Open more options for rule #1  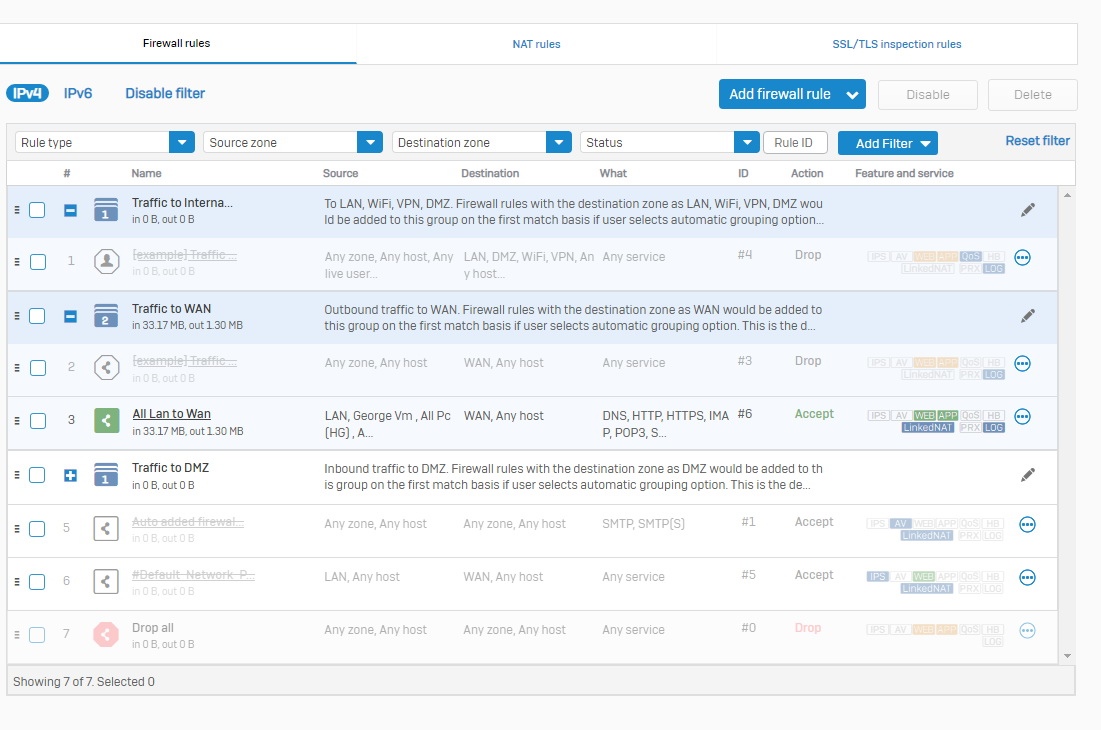tap(1027, 524)
